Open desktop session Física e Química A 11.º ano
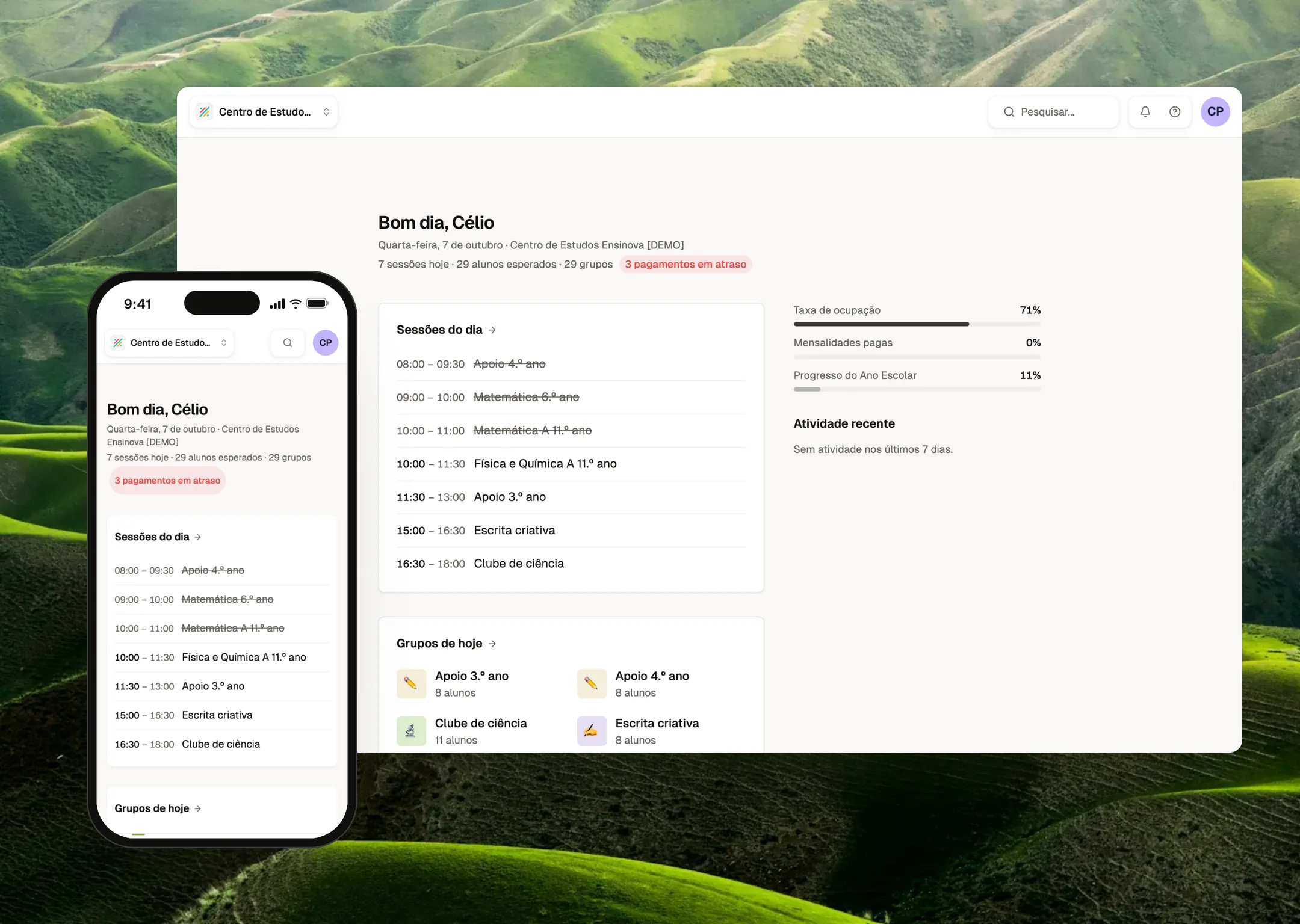 click(571, 464)
